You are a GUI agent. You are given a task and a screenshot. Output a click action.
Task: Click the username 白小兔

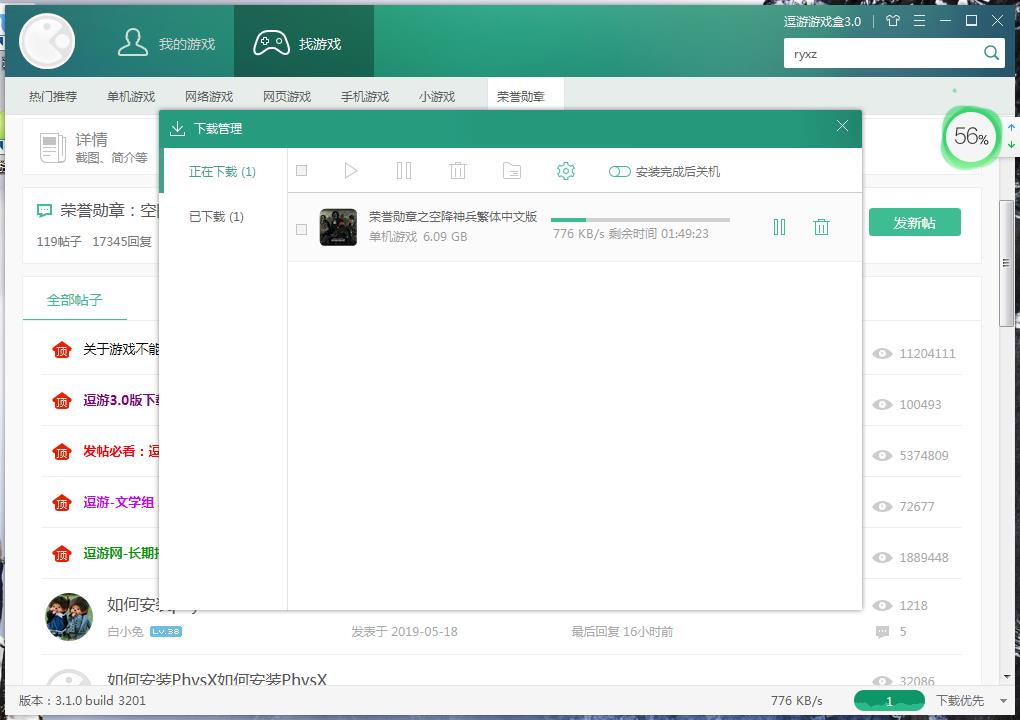click(125, 632)
